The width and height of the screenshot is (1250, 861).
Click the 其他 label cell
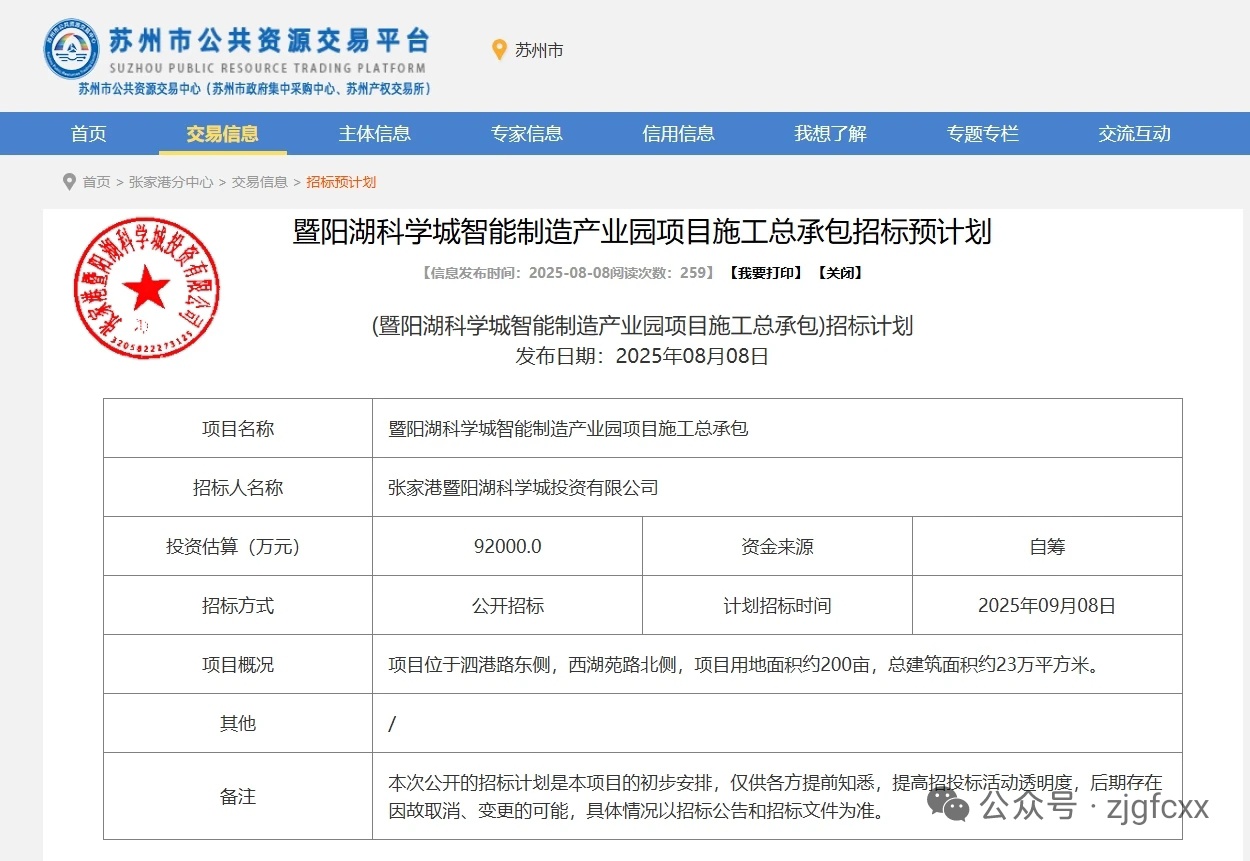pos(238,724)
